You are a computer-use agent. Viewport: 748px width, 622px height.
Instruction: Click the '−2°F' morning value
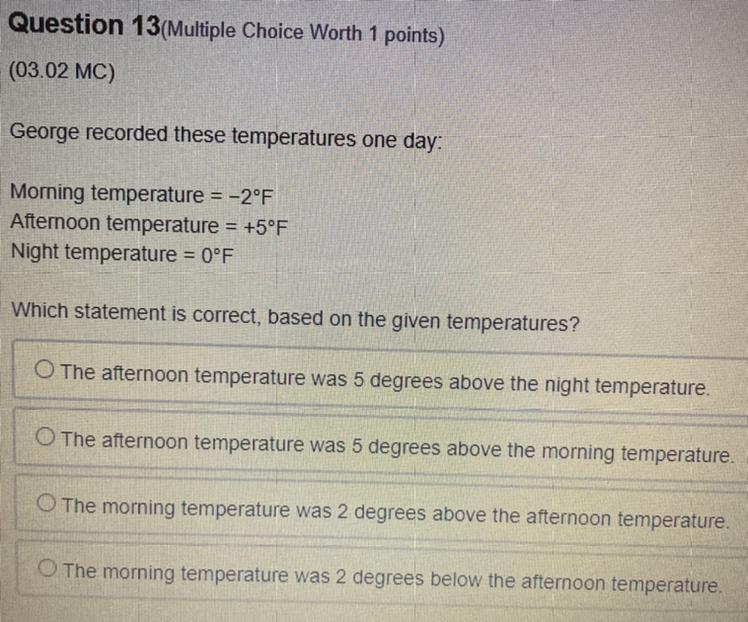(251, 197)
